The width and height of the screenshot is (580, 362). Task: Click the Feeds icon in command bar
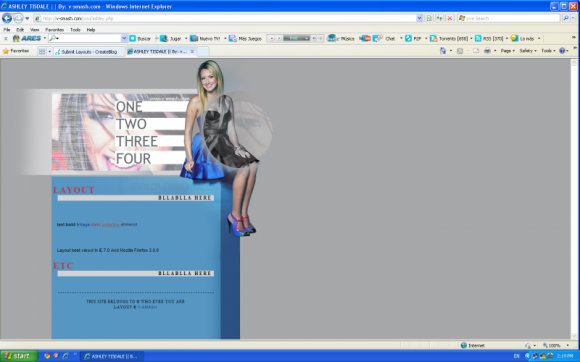pyautogui.click(x=460, y=51)
